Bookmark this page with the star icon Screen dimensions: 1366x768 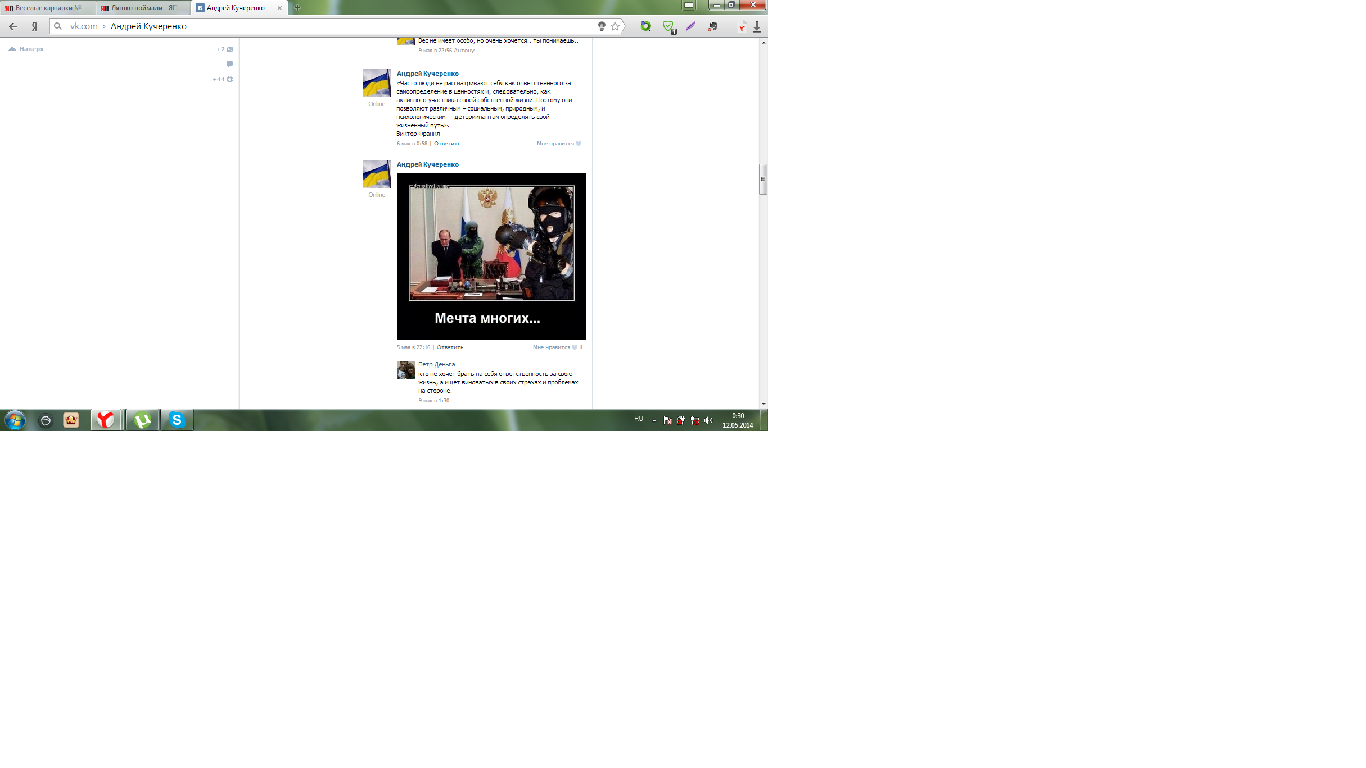tap(615, 26)
